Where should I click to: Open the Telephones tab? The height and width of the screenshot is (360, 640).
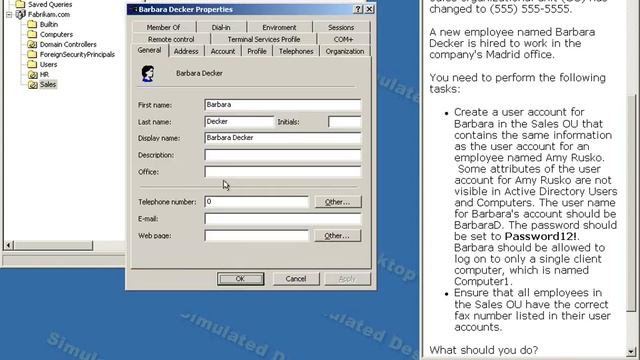point(296,51)
